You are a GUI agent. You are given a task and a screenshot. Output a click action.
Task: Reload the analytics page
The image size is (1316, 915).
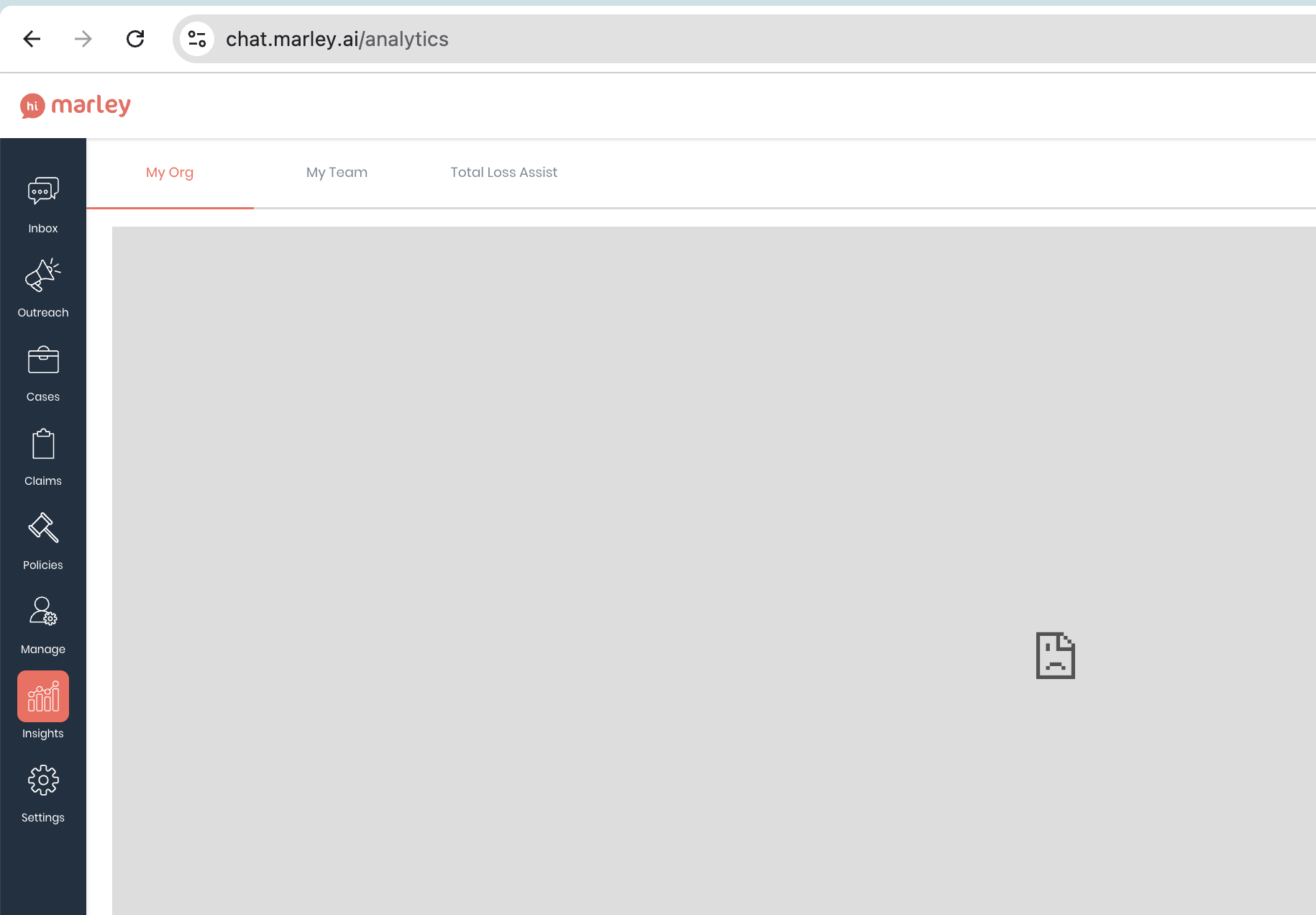coord(135,39)
